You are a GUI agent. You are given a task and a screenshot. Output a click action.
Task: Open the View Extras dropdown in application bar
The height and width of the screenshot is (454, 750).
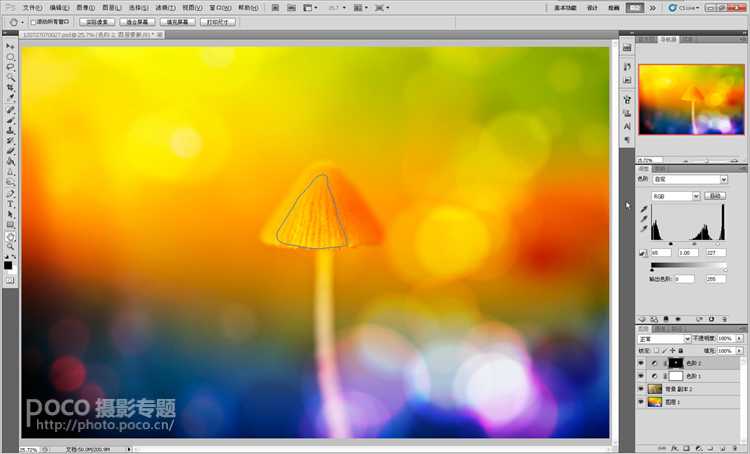pyautogui.click(x=311, y=8)
